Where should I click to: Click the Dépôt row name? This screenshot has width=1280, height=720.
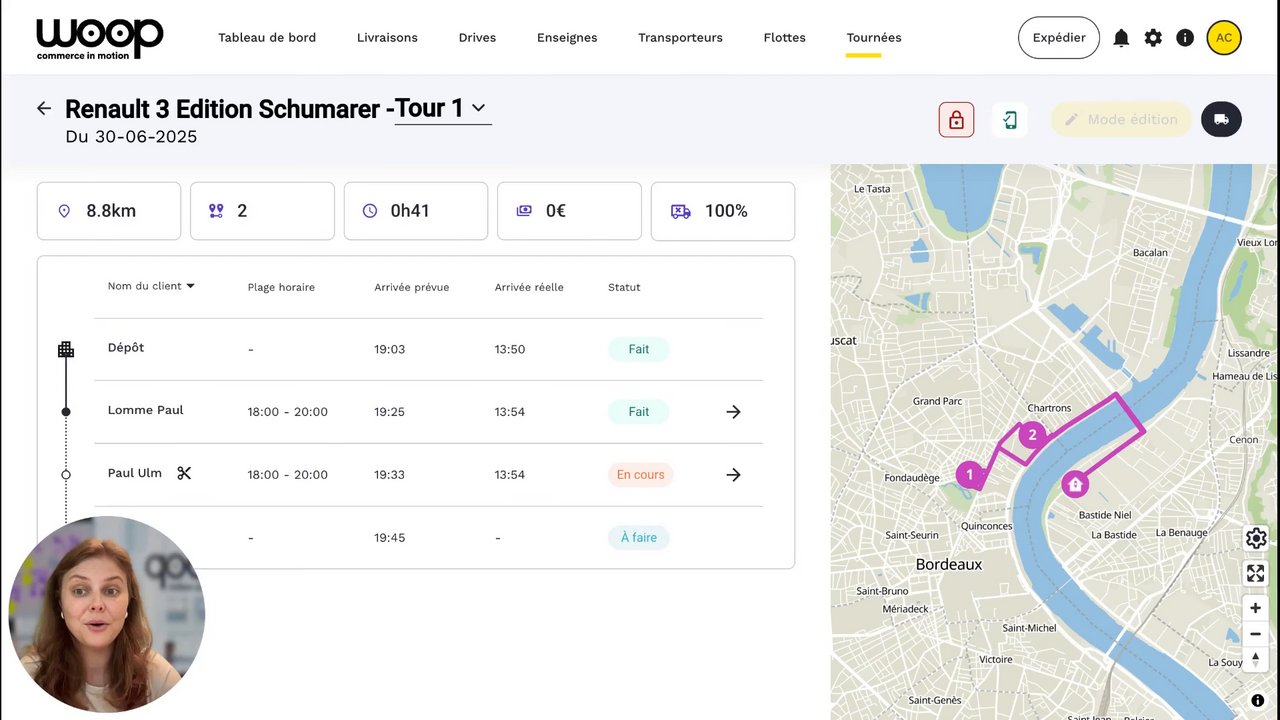(x=126, y=348)
